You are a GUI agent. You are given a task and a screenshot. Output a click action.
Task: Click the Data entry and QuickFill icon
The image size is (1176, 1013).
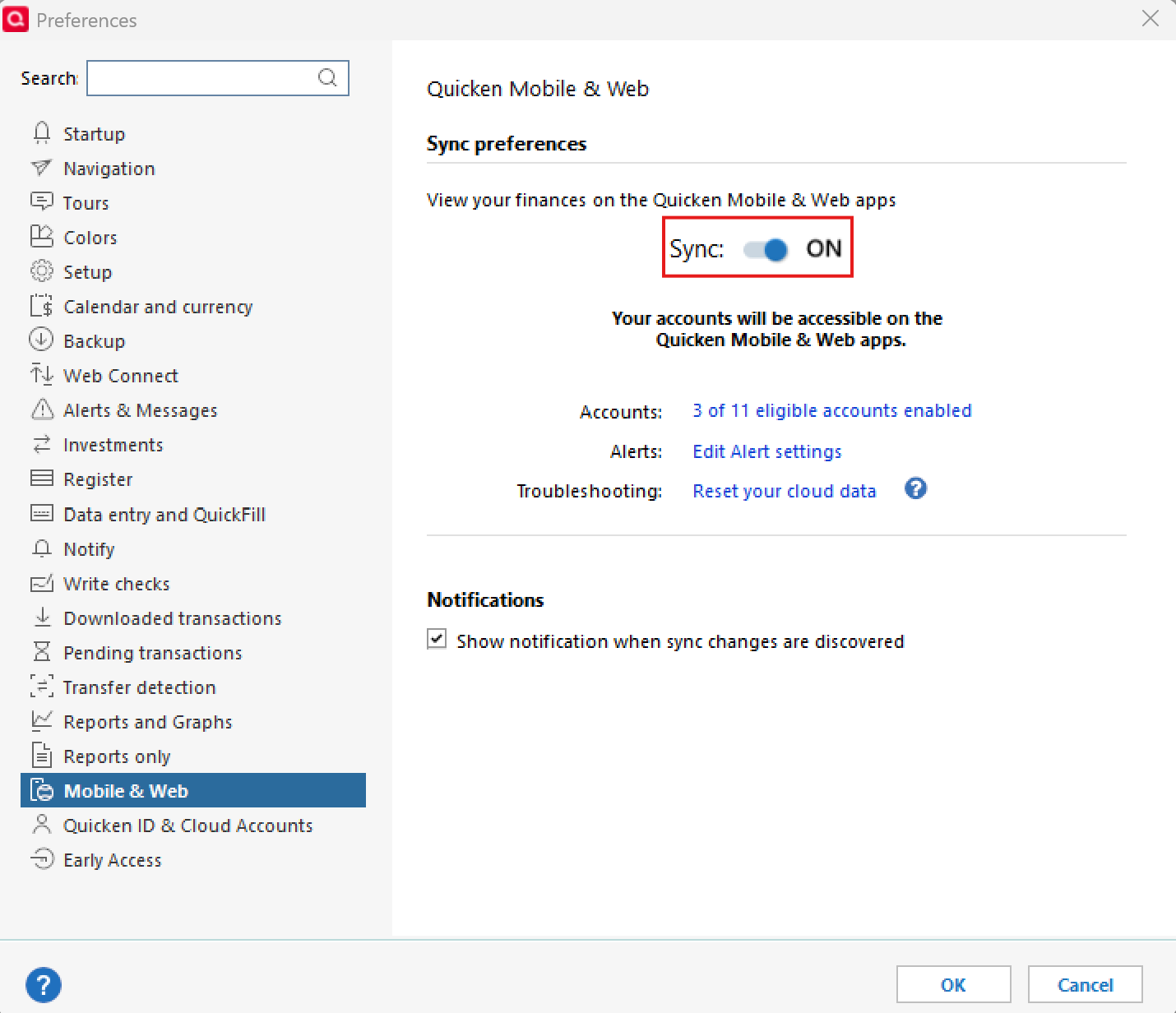[x=41, y=513]
